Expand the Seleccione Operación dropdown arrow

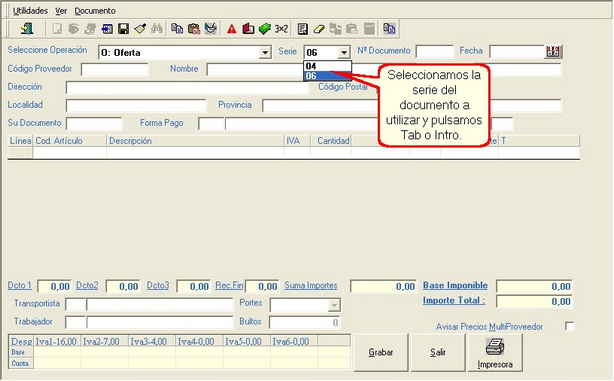pyautogui.click(x=265, y=52)
